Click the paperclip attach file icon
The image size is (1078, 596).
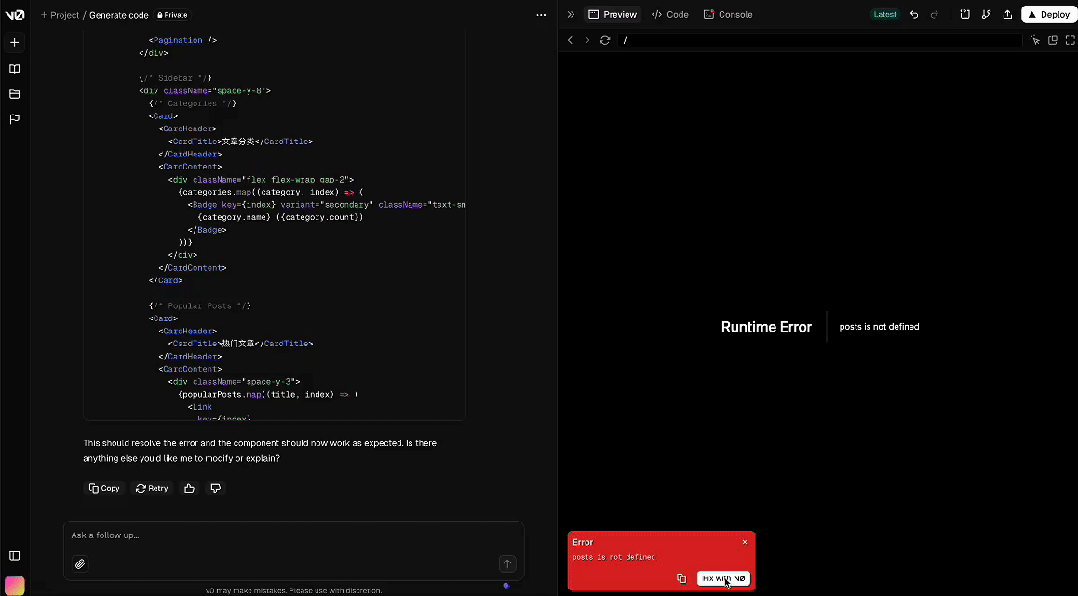80,564
